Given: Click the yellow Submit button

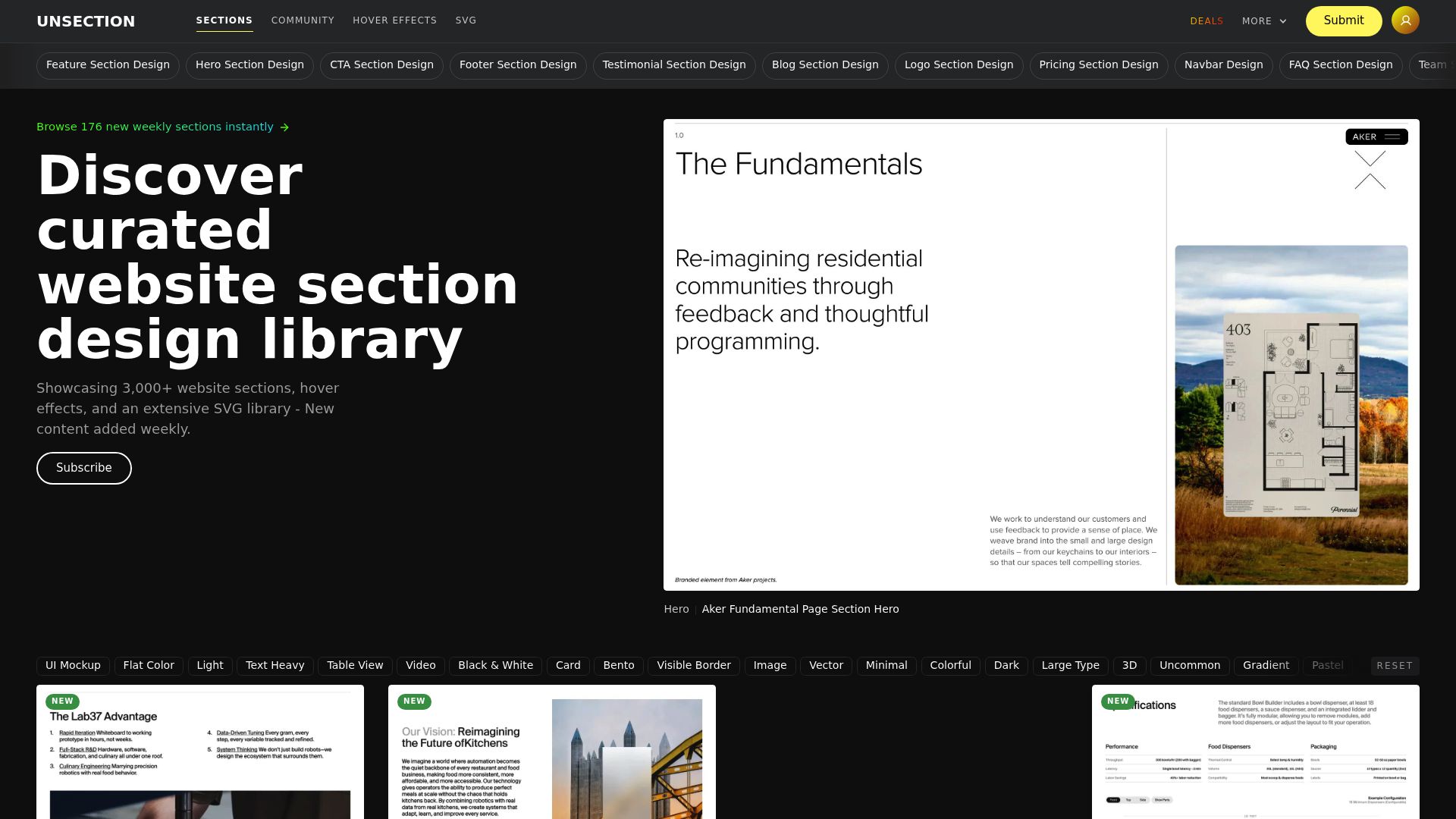Looking at the screenshot, I should (1344, 20).
